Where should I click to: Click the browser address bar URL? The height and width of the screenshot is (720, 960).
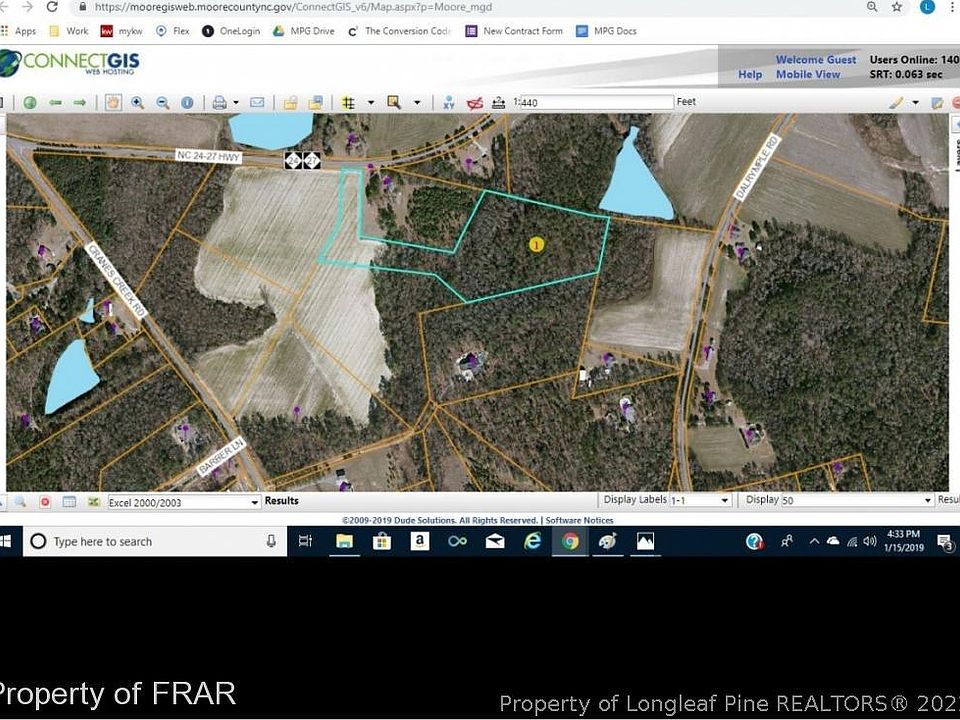coord(294,7)
